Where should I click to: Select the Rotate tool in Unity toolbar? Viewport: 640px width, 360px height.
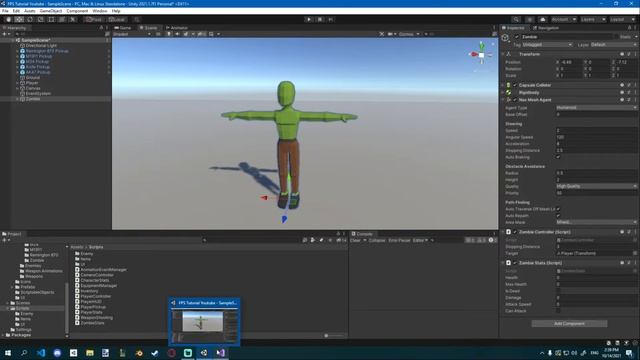[30, 19]
